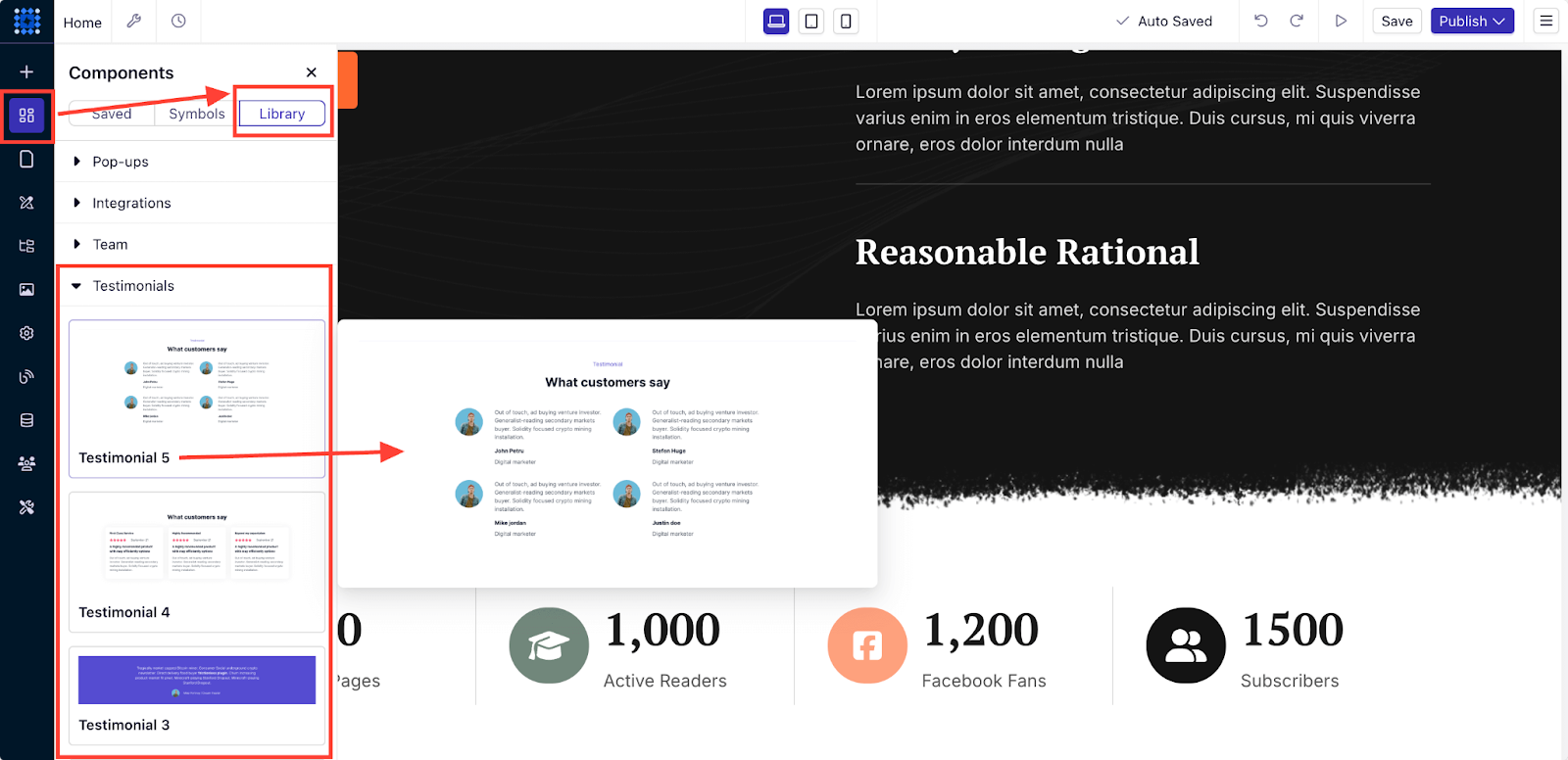Switch to desktop device view
Viewport: 1568px width, 760px height.
776,21
